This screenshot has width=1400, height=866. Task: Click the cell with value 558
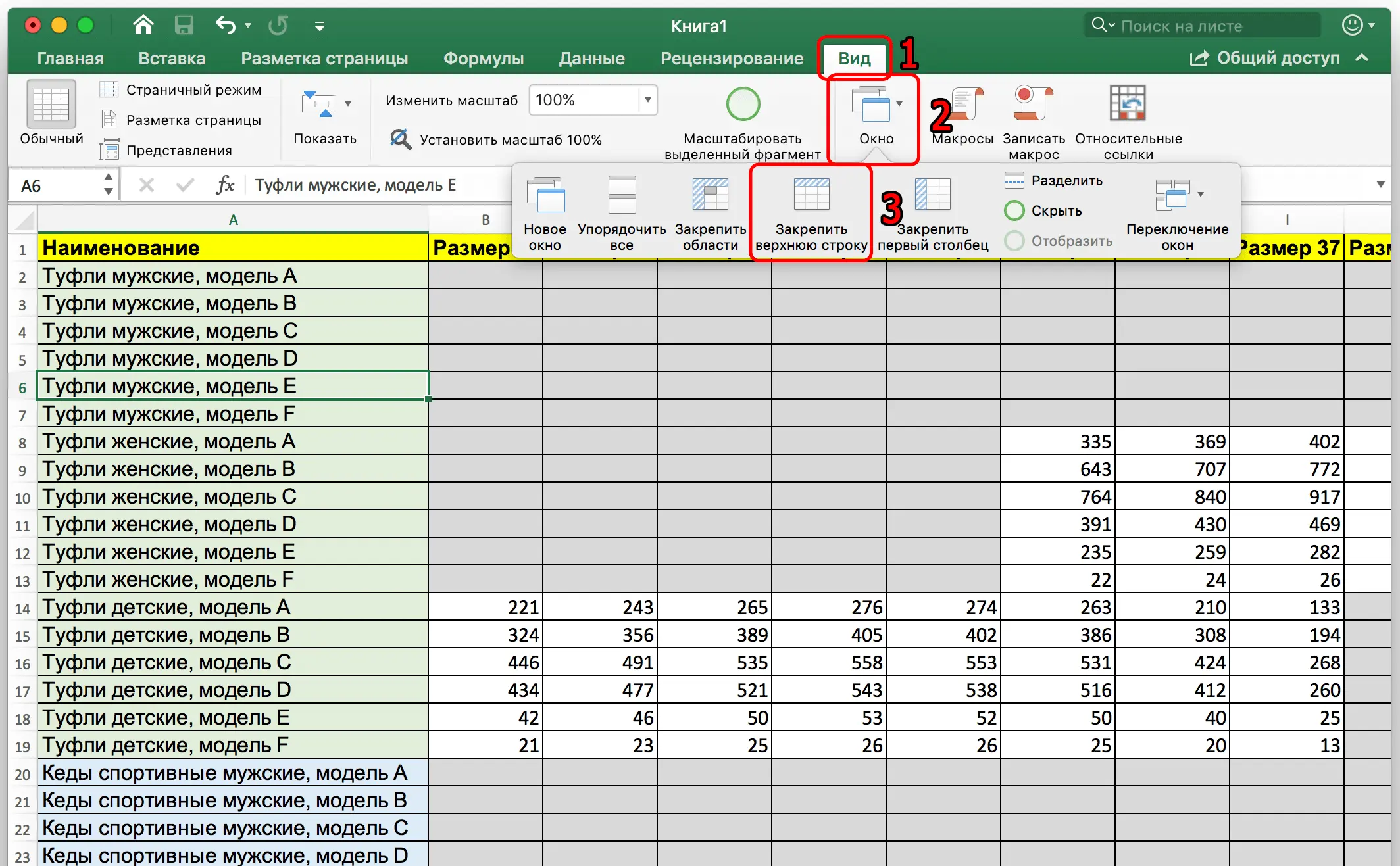pos(829,662)
